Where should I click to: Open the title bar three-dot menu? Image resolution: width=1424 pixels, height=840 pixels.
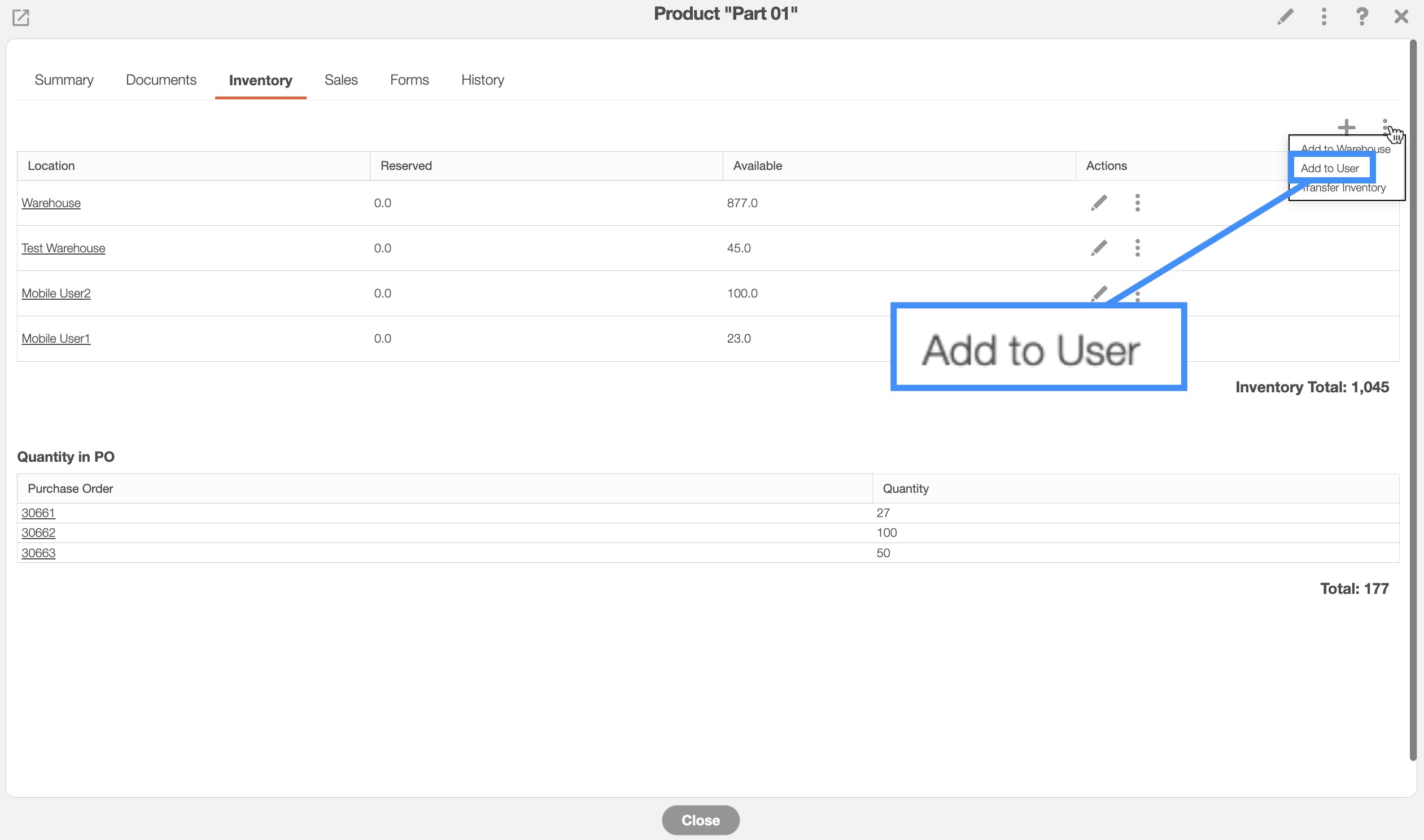(1324, 16)
